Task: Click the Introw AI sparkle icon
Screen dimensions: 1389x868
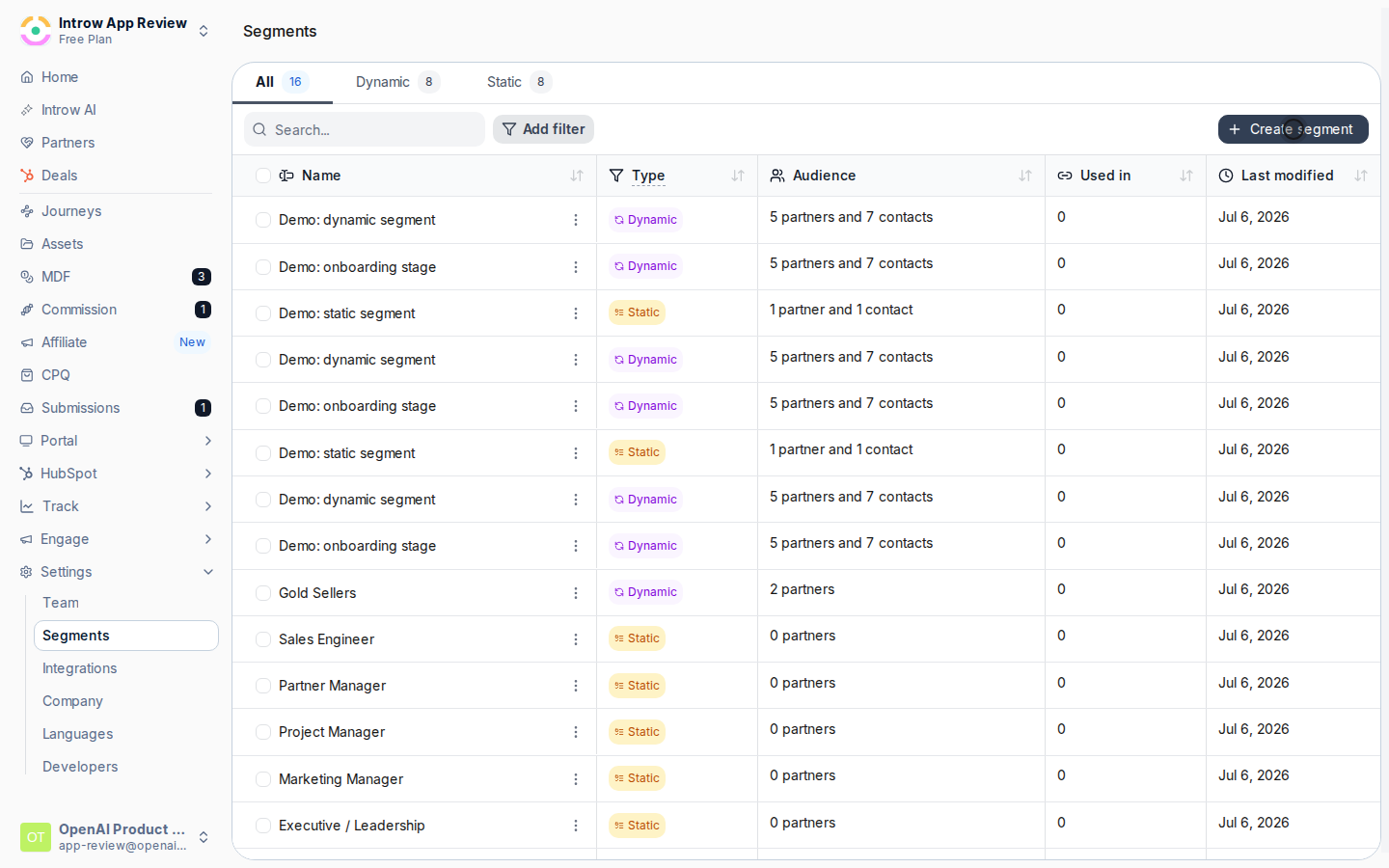Action: [27, 110]
